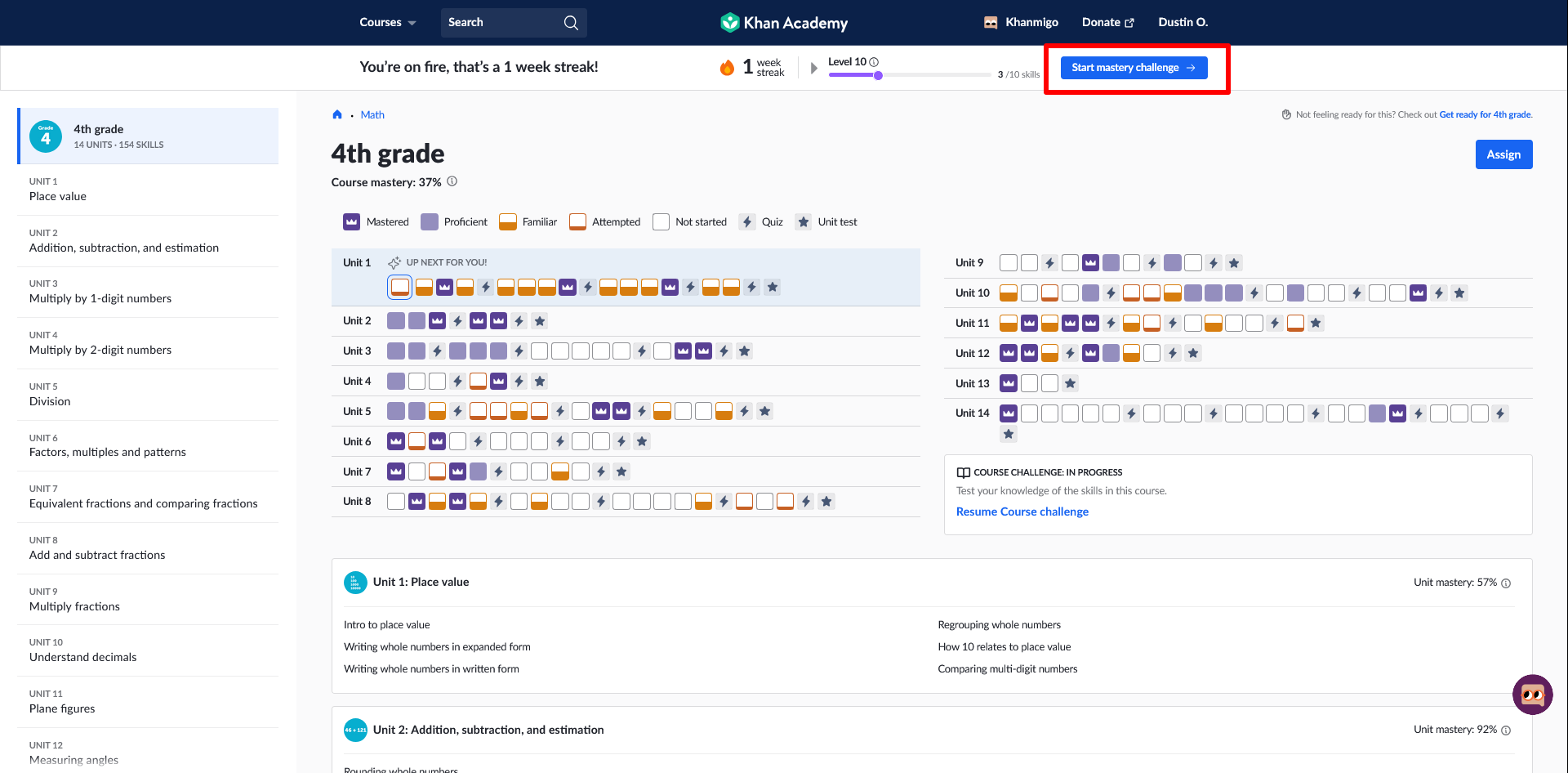This screenshot has width=1568, height=773.
Task: Select Unit 5 Division in sidebar
Action: point(148,395)
